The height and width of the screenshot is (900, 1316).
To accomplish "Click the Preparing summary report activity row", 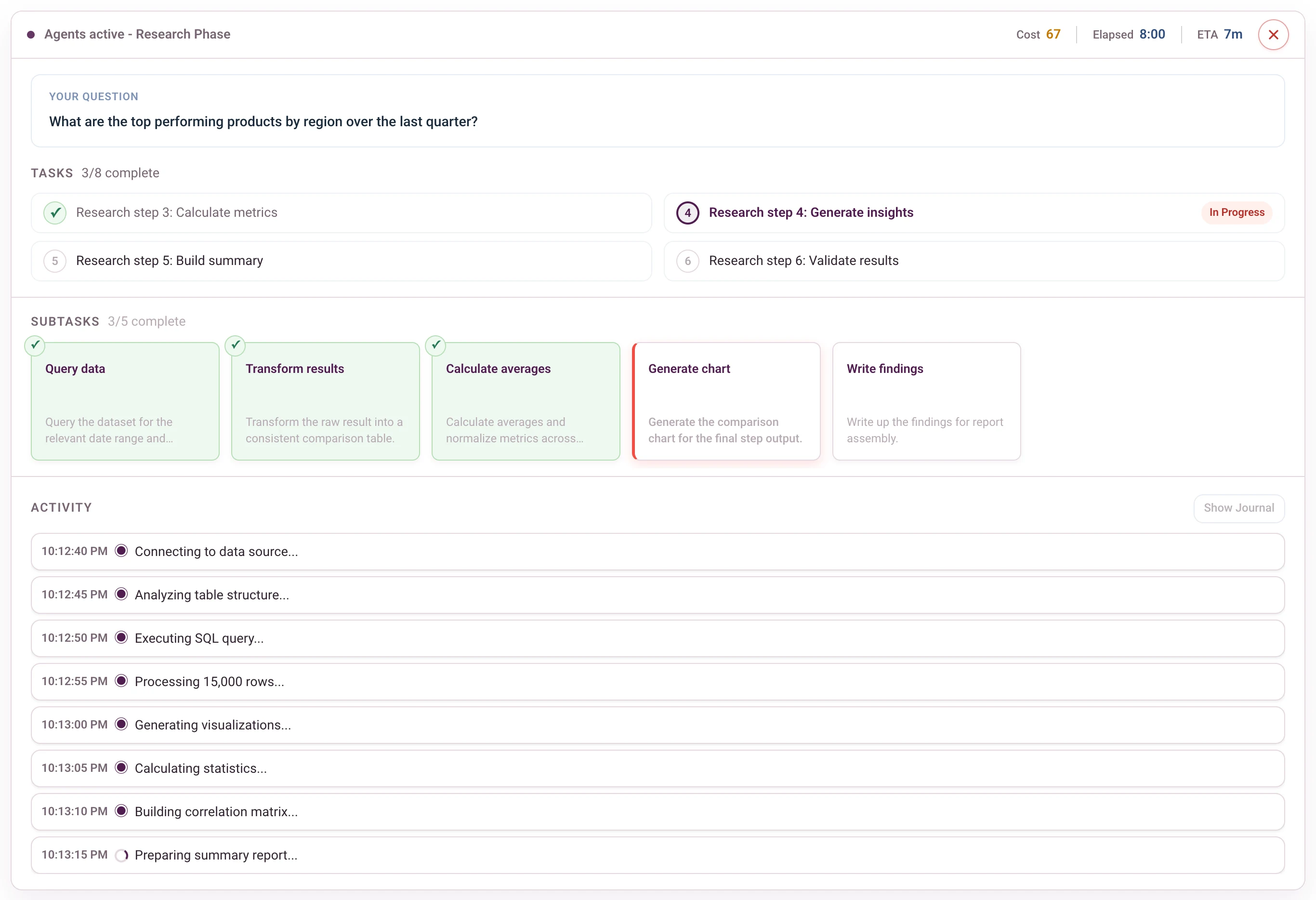I will point(658,855).
